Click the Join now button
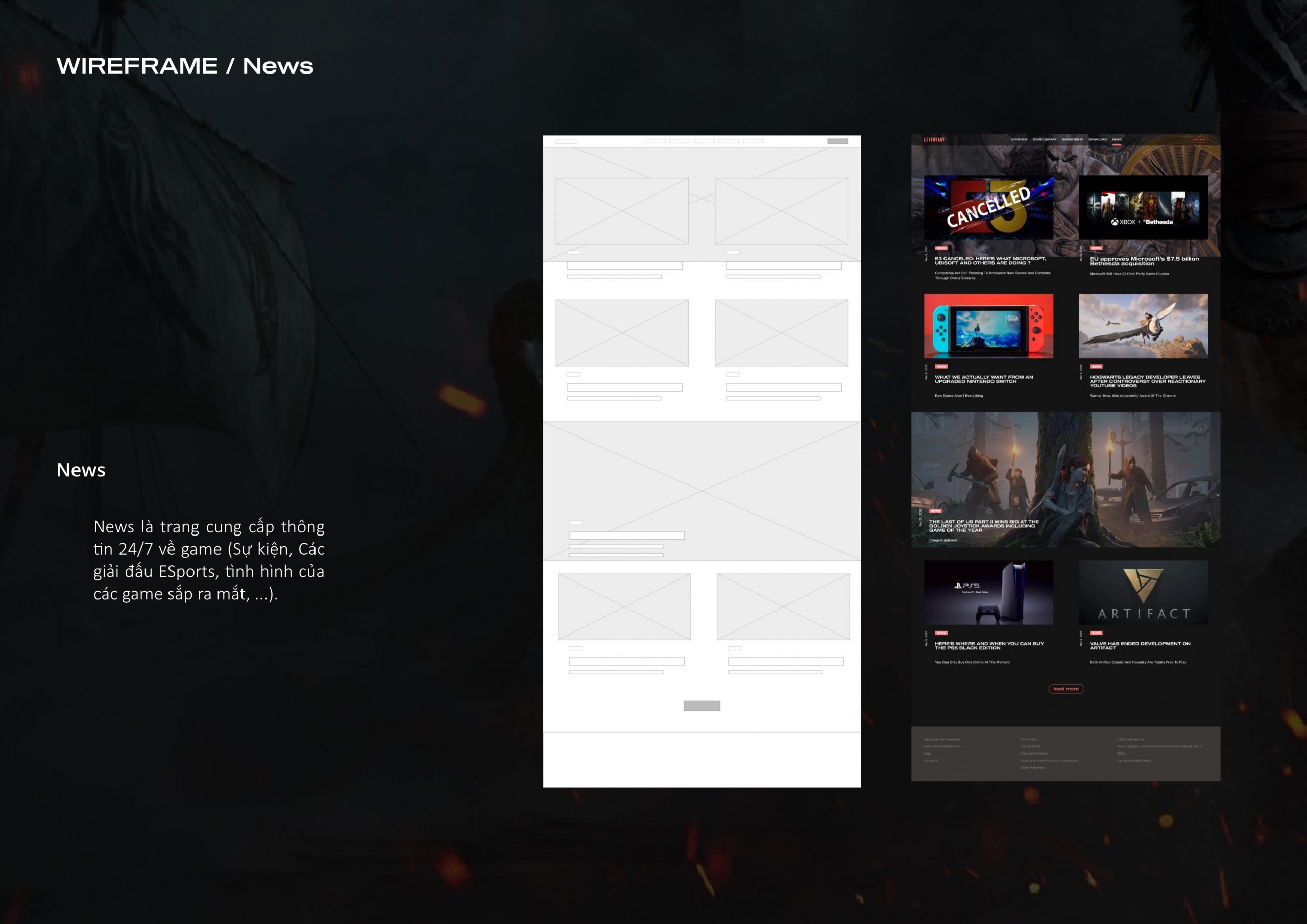The image size is (1307, 924). pos(1198,139)
